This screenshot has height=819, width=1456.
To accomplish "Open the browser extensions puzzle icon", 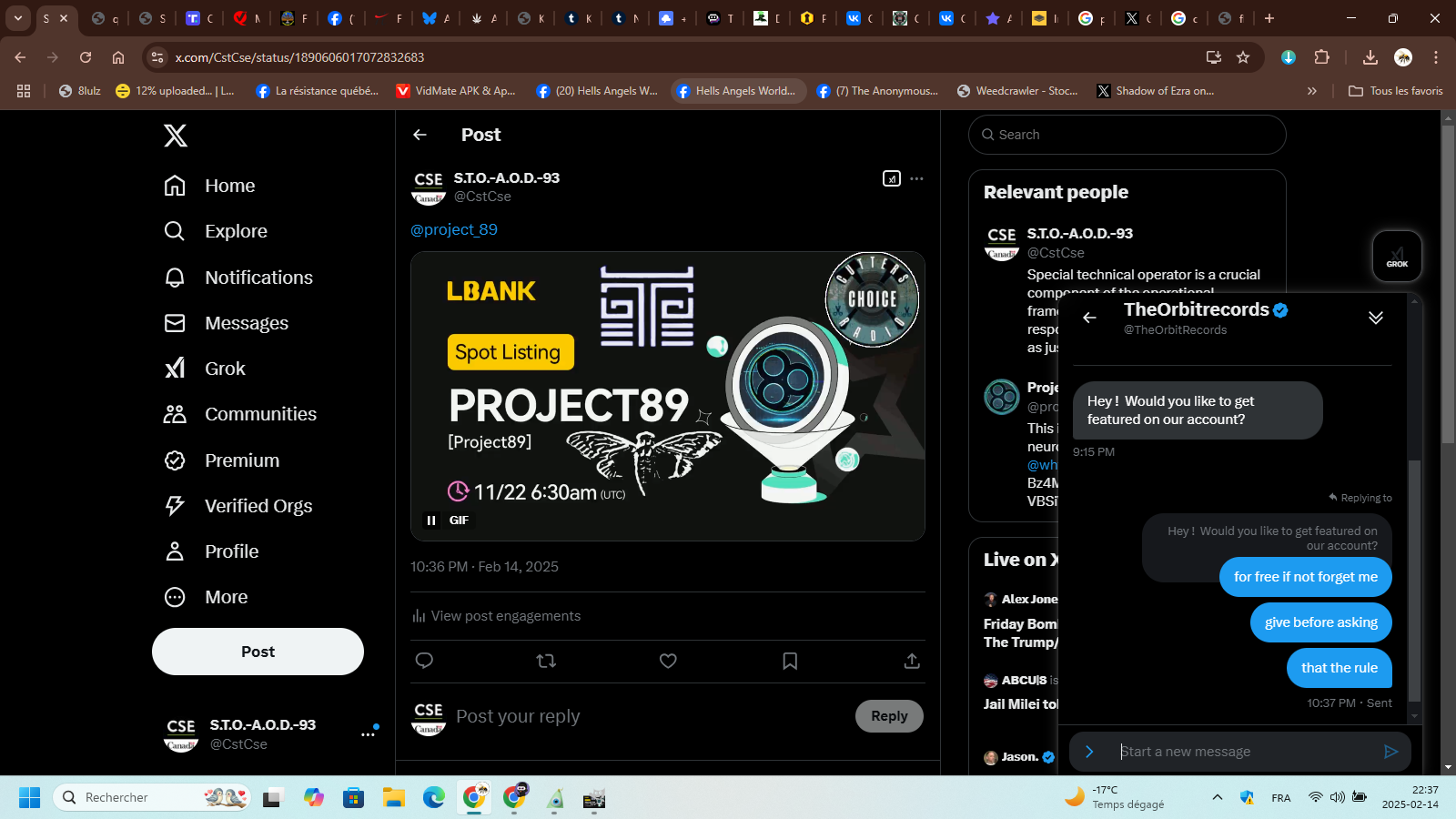I will click(x=1322, y=57).
